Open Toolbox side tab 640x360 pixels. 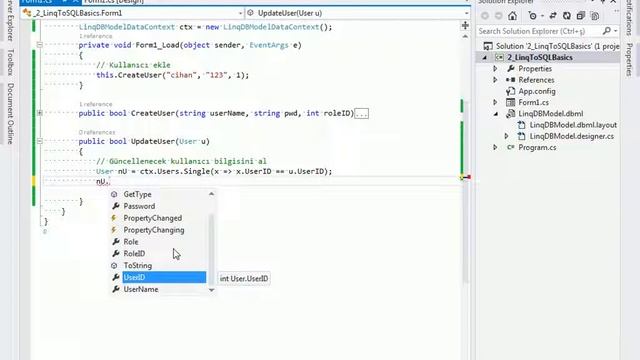10,62
